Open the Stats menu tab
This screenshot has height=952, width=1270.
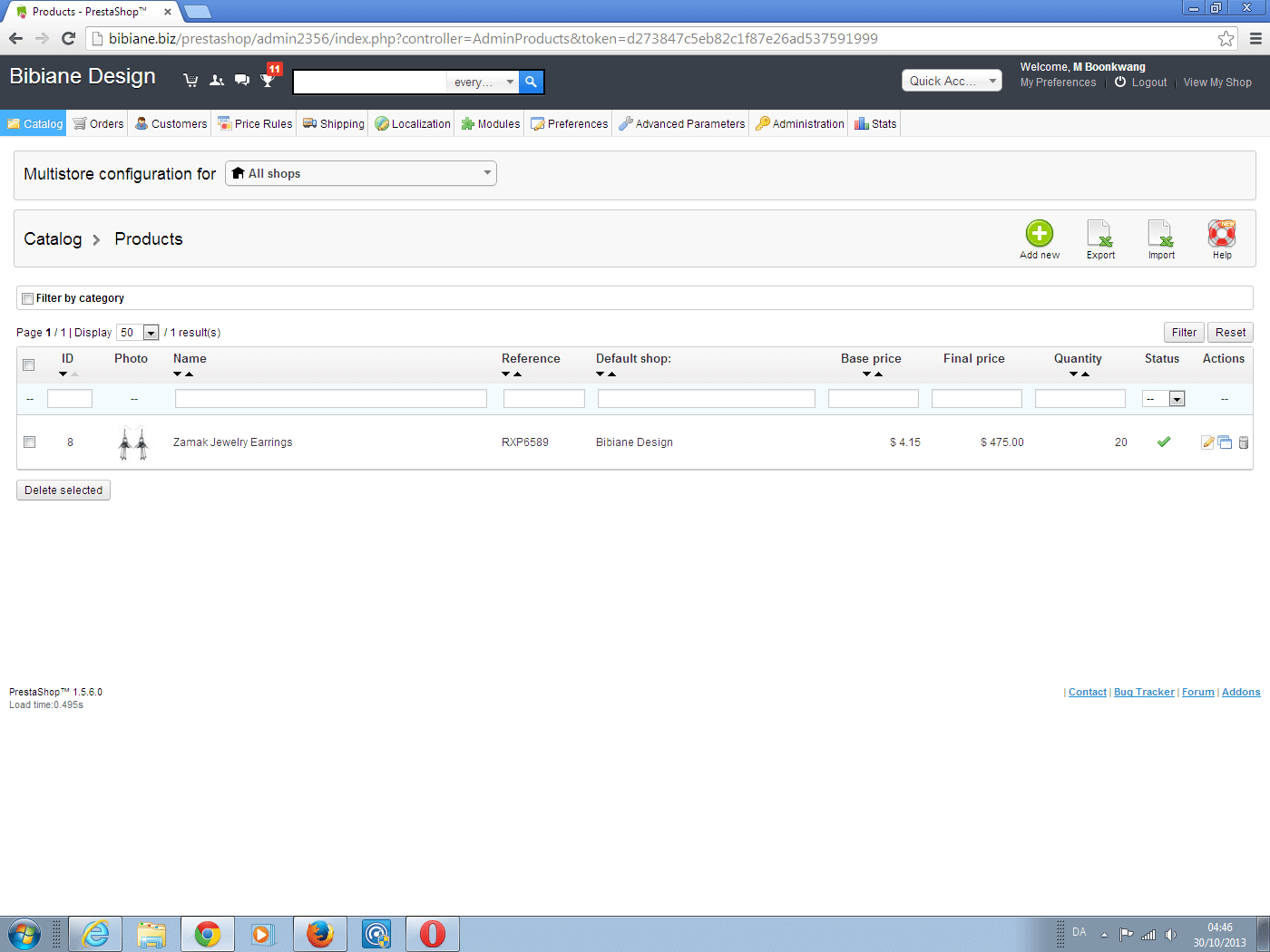click(x=875, y=123)
